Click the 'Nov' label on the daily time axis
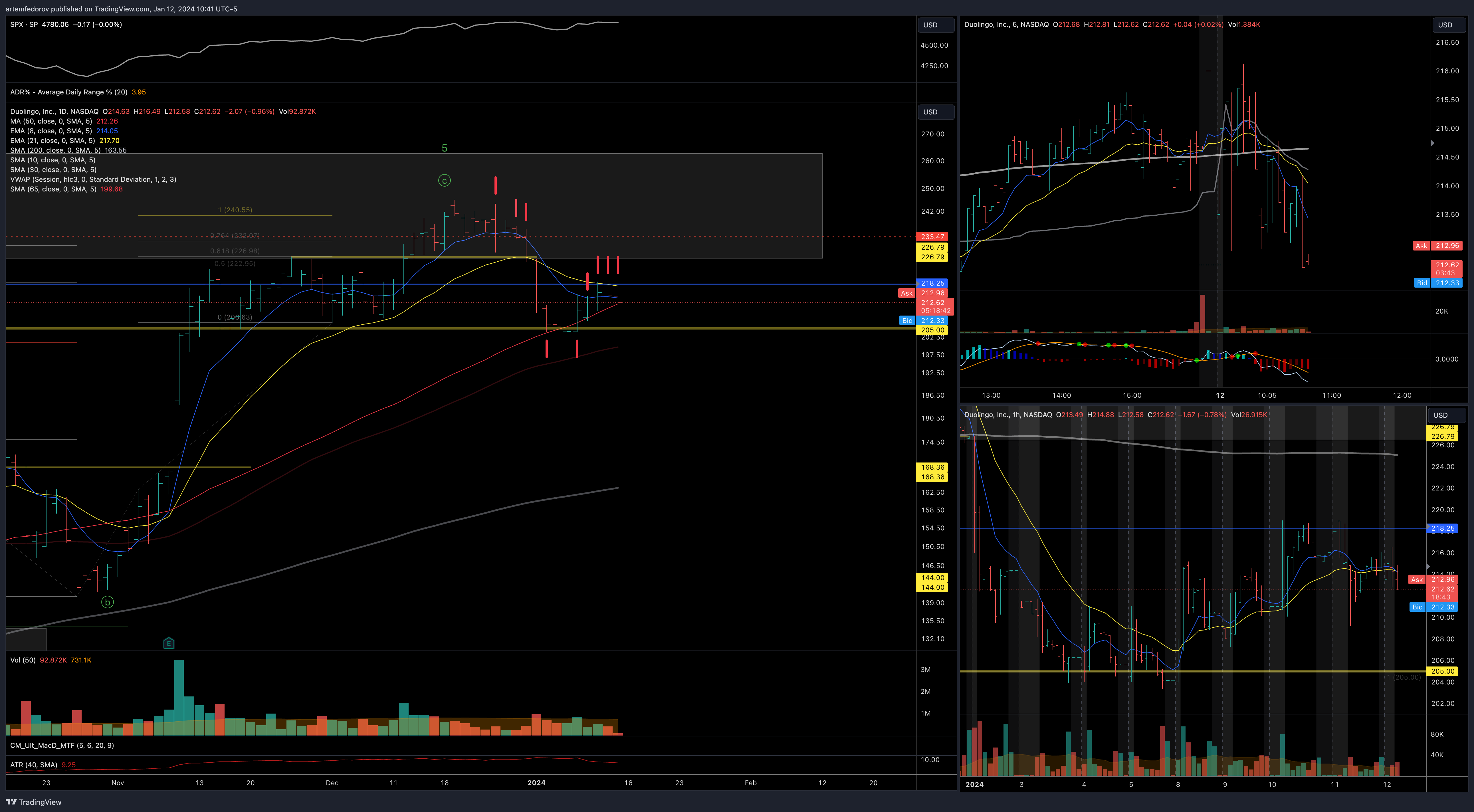 (117, 783)
